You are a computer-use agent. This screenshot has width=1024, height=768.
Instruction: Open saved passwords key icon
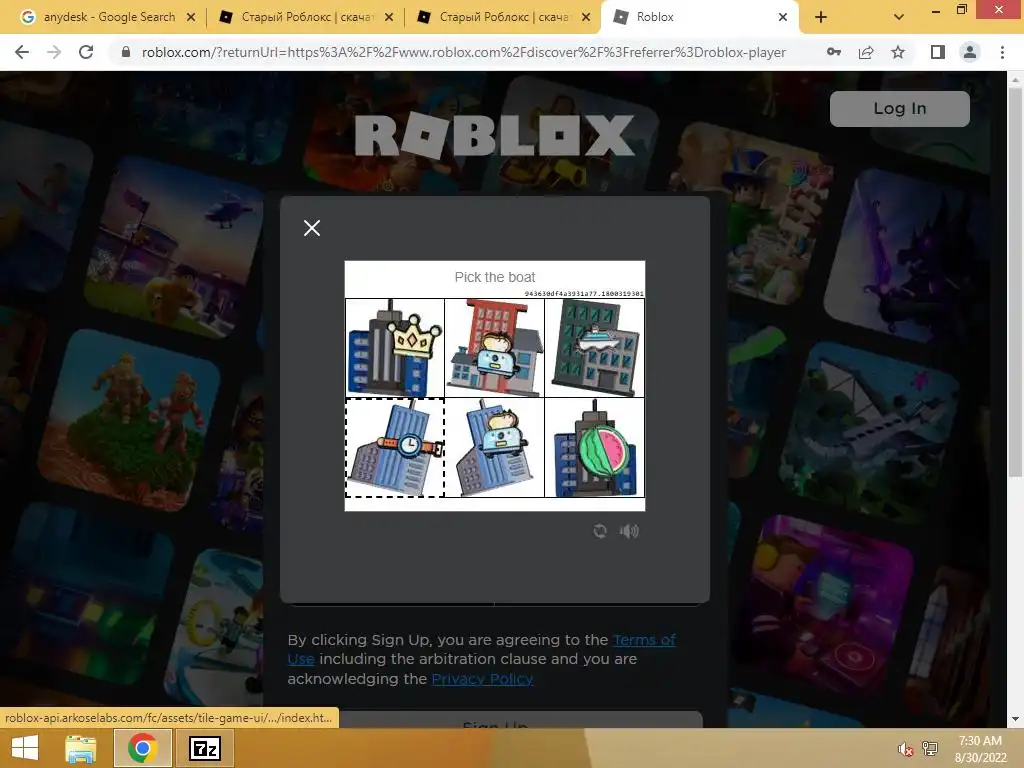pos(834,52)
